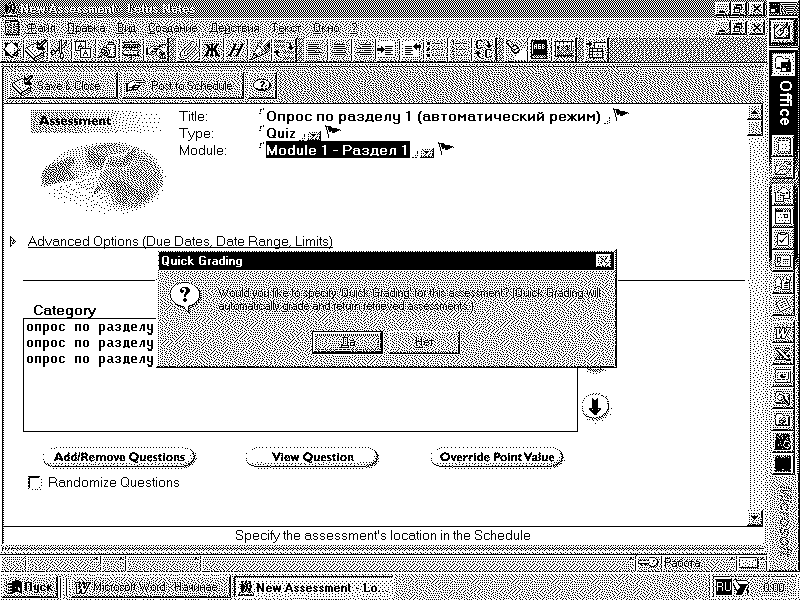
Task: Click the Save & Close toolbar button
Action: coord(62,86)
